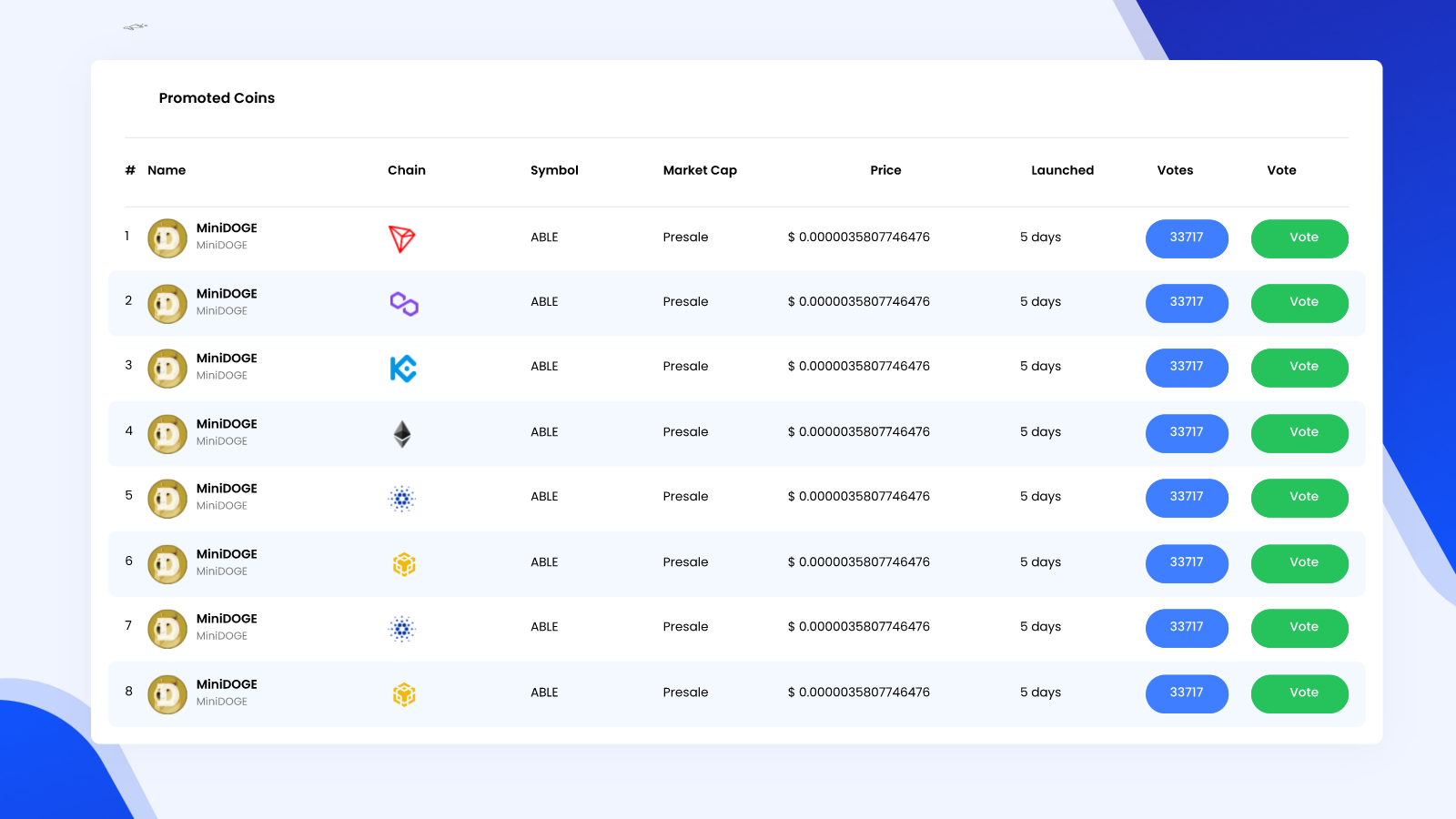This screenshot has height=819, width=1456.
Task: Open MiniDOGE coin logo in row 4
Action: point(167,434)
